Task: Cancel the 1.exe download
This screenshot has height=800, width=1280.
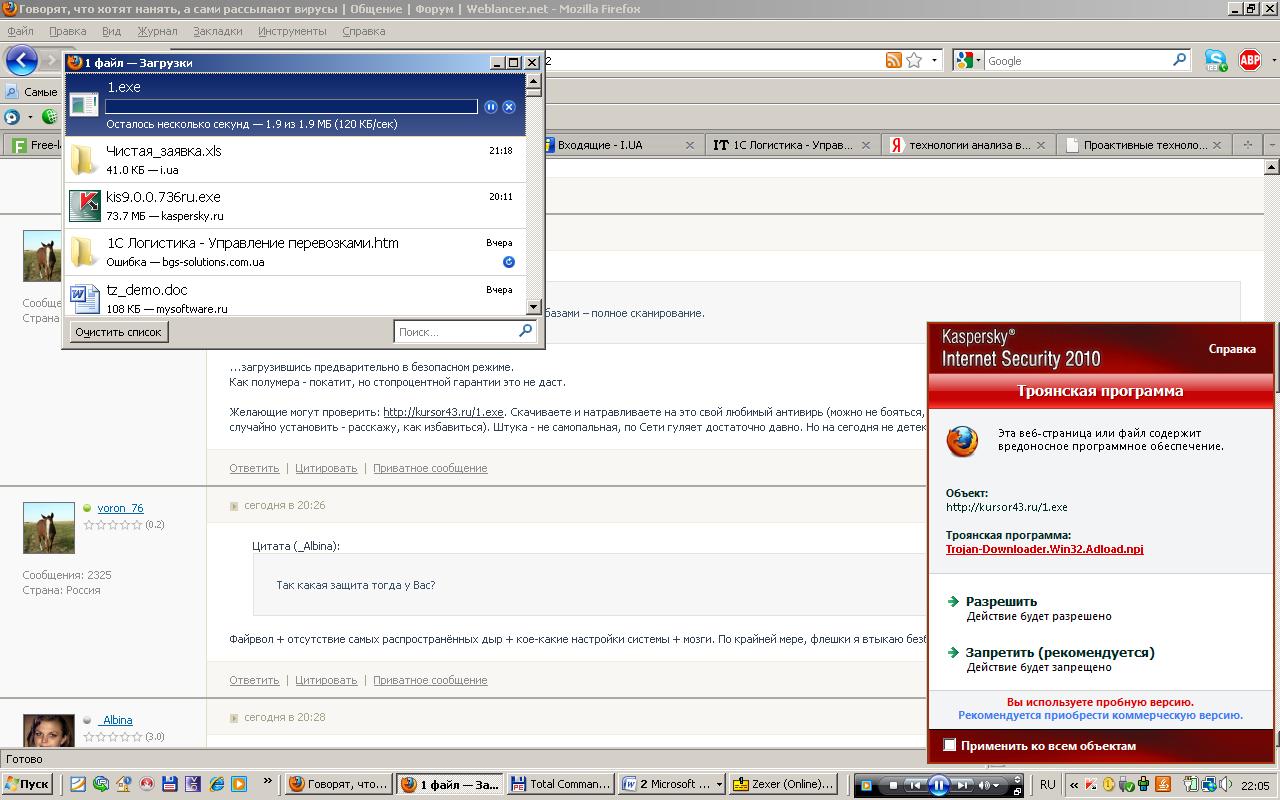Action: click(x=508, y=106)
